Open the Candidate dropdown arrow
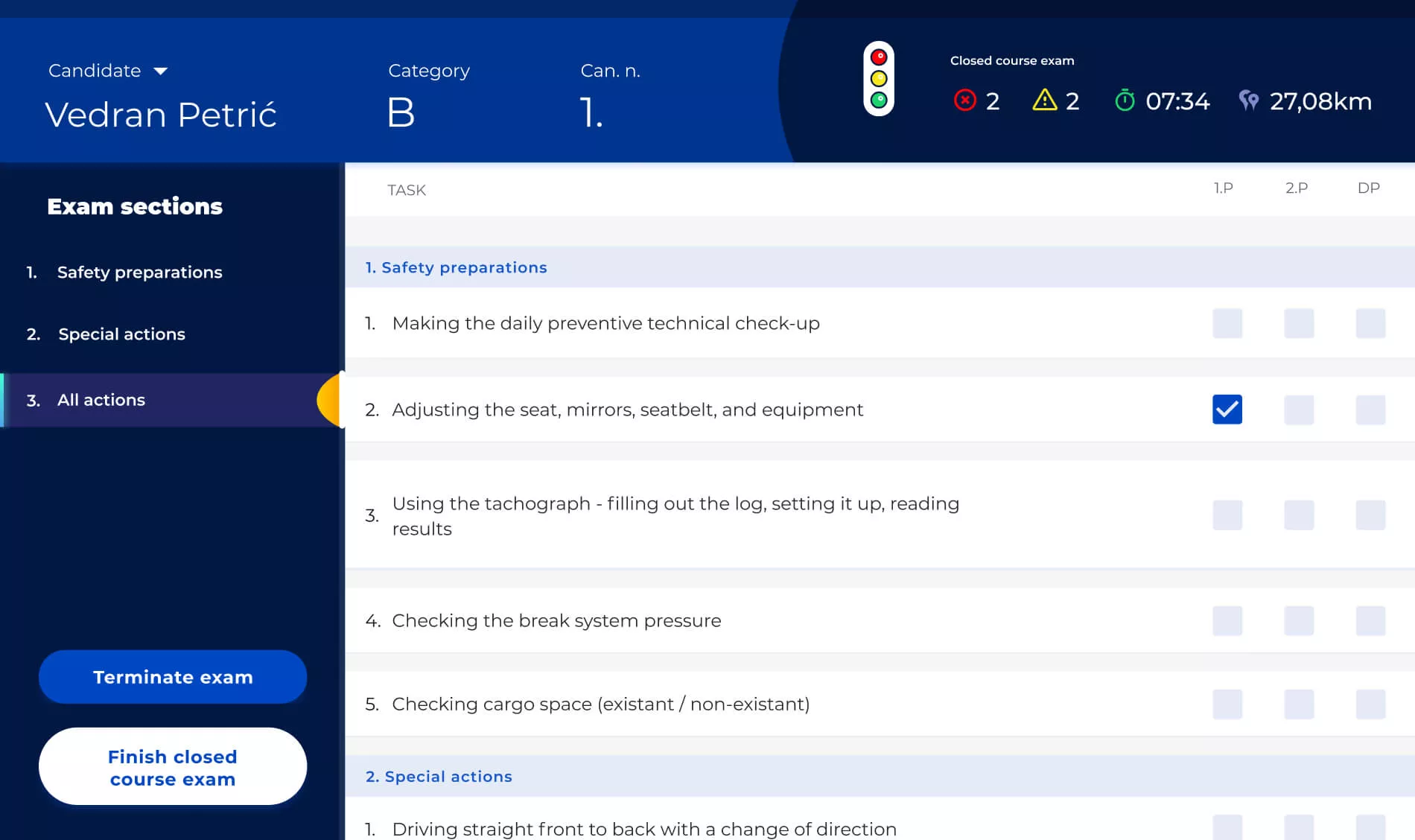The width and height of the screenshot is (1415, 840). (x=160, y=71)
